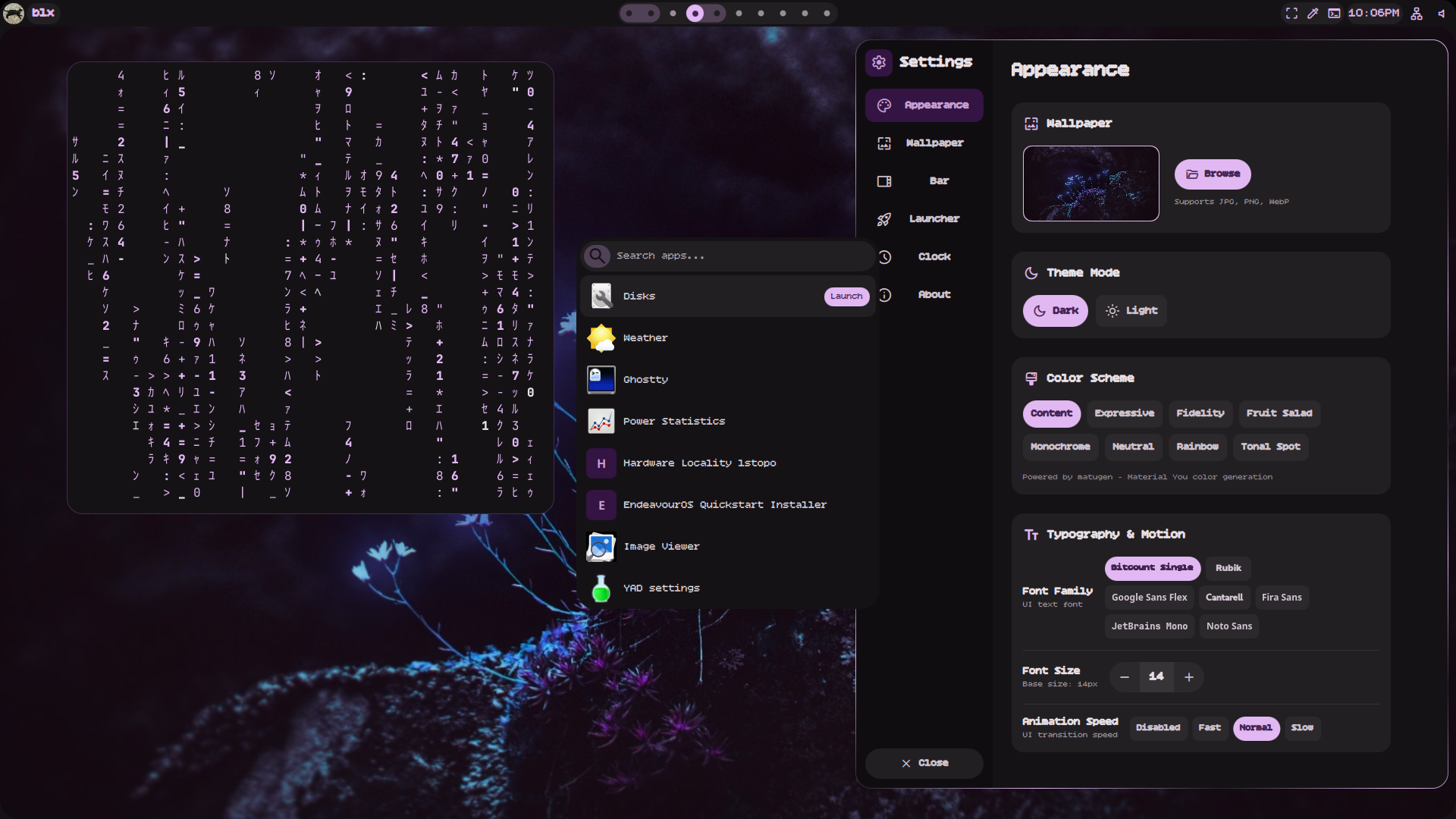Click the screenshot icon in the top bar
Image resolution: width=1456 pixels, height=819 pixels.
point(1291,13)
